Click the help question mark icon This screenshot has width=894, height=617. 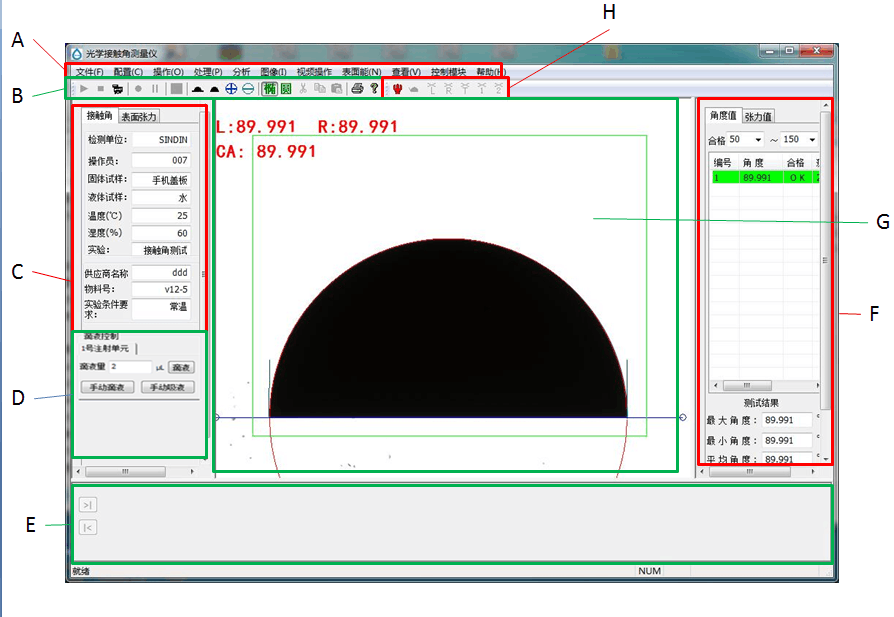[374, 89]
